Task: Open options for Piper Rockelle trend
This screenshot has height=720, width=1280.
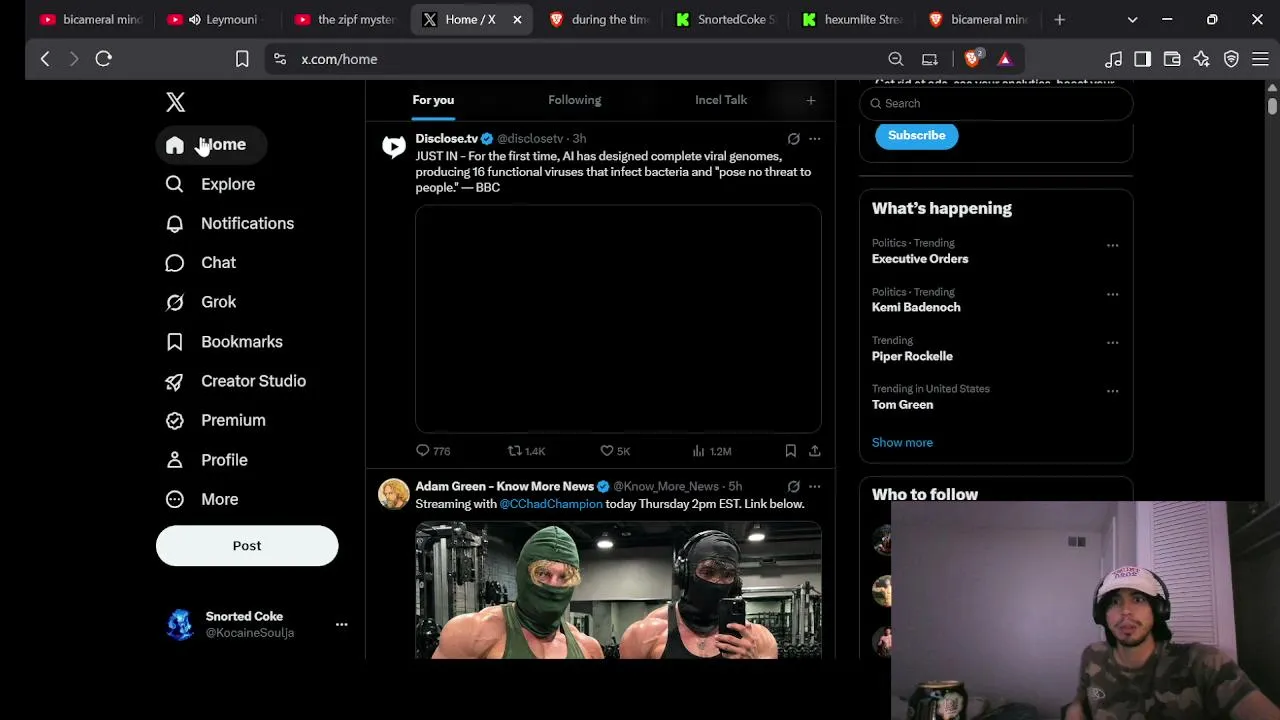Action: tap(1112, 343)
